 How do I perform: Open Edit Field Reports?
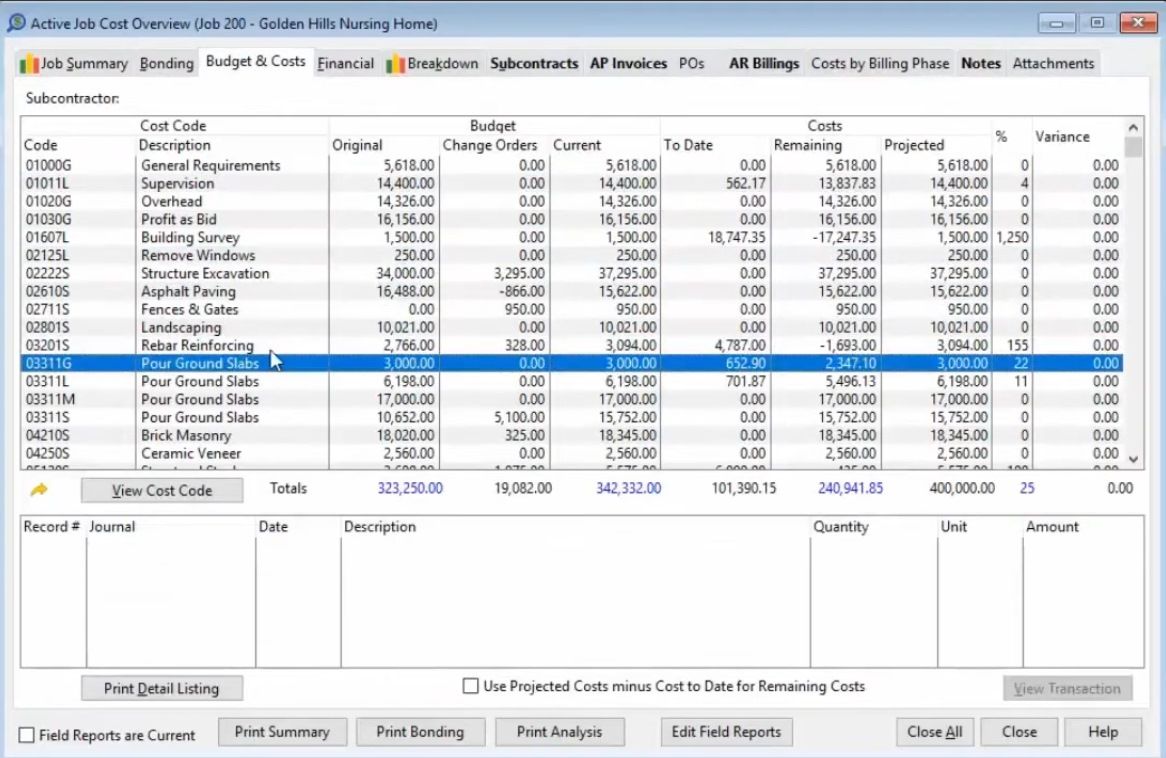[726, 732]
